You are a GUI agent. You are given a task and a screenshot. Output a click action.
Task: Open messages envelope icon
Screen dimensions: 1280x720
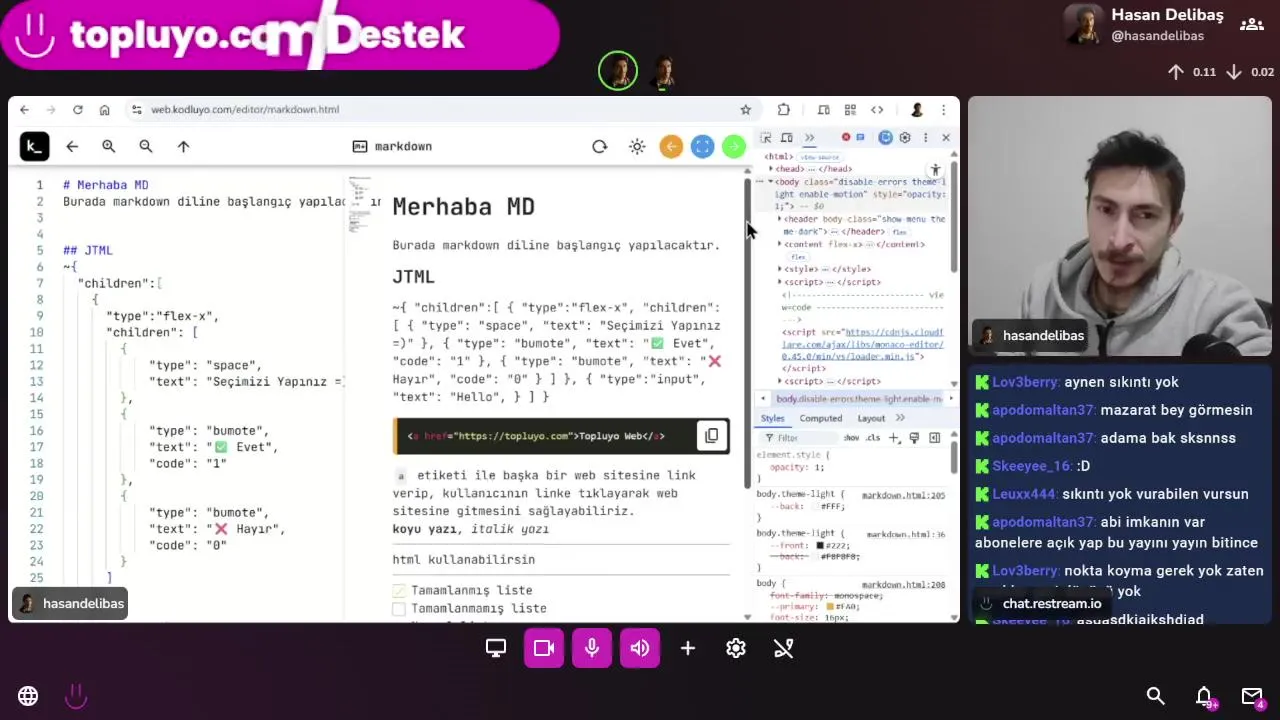1252,696
